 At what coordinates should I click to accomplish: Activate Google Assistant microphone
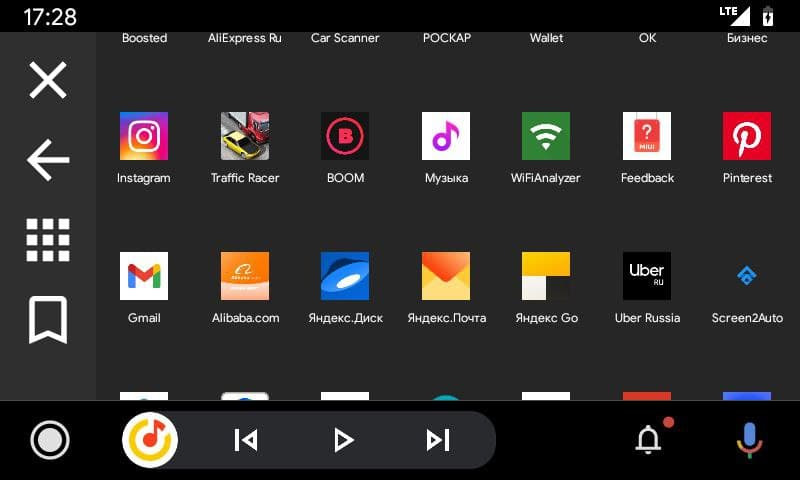(749, 440)
